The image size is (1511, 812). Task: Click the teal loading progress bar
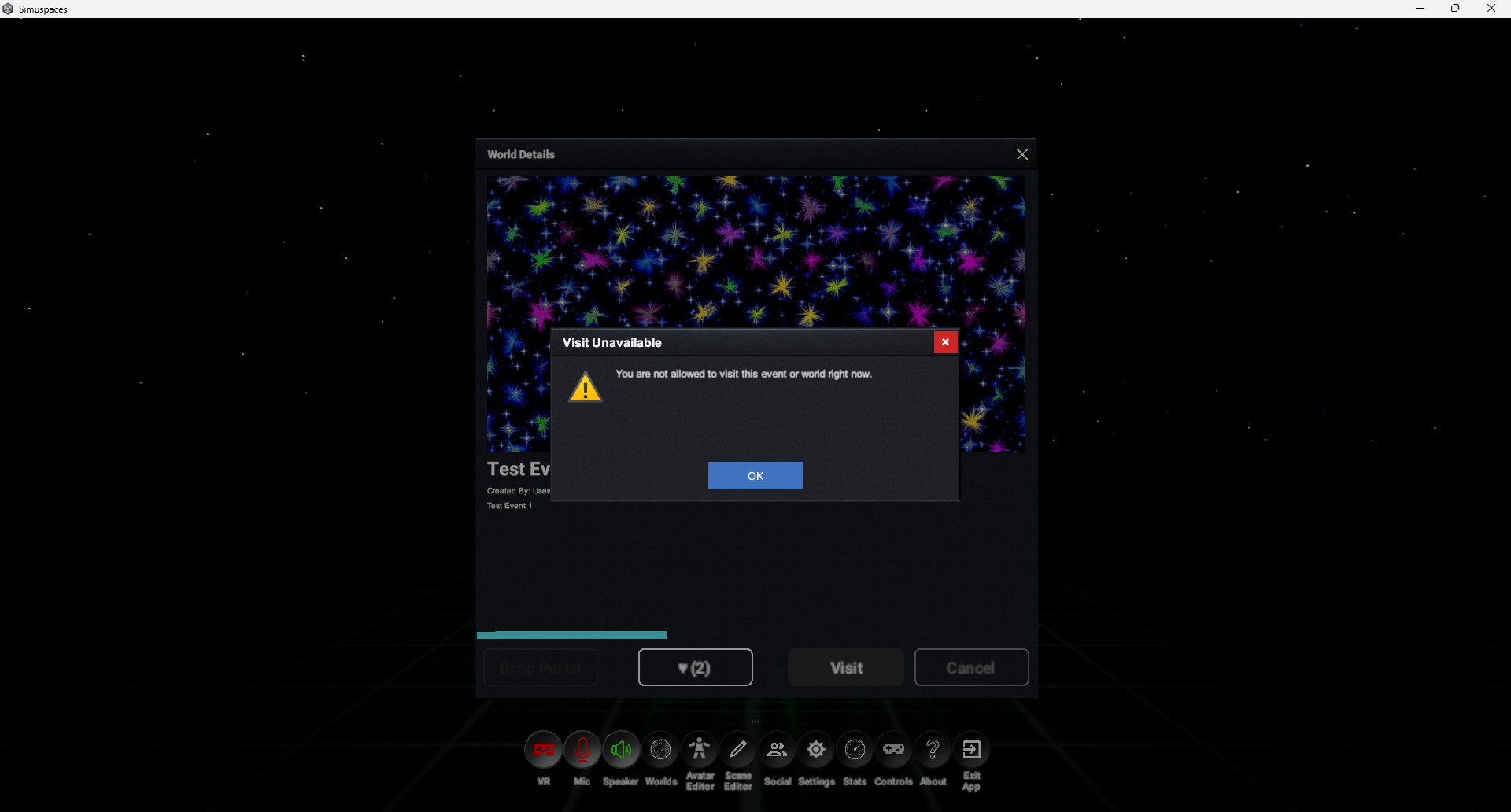[x=571, y=635]
